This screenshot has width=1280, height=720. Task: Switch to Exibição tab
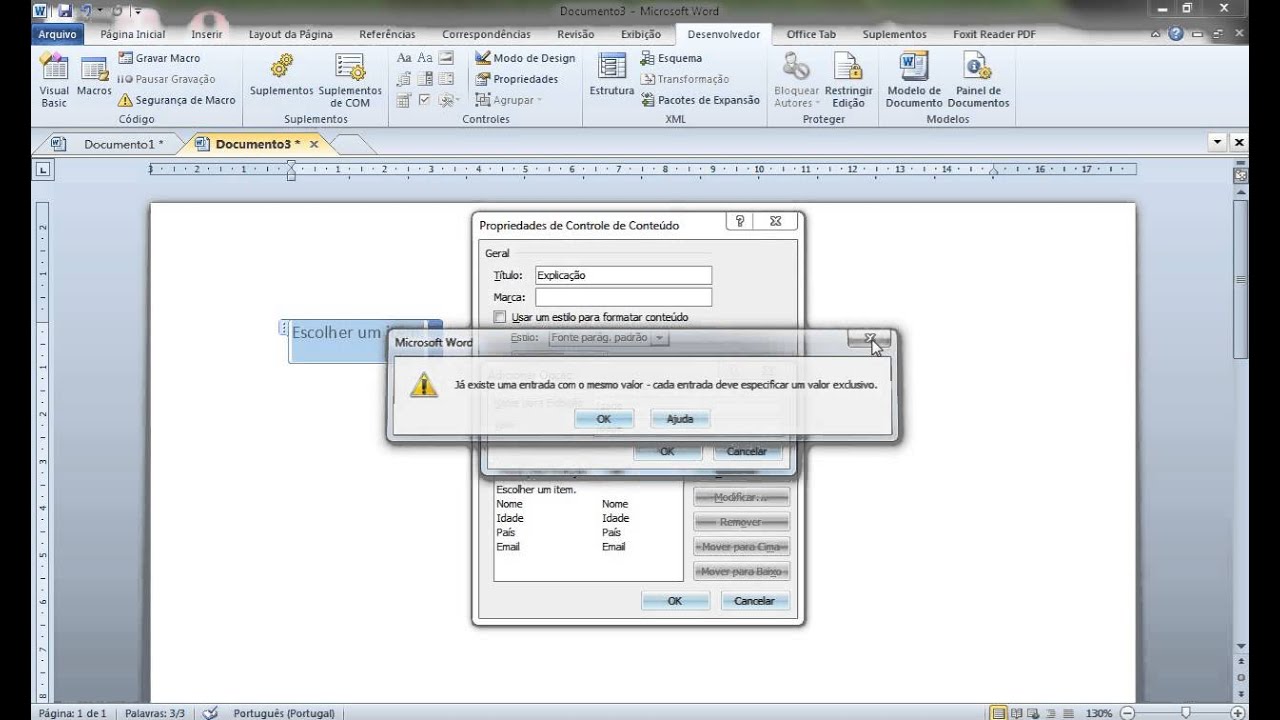(x=641, y=34)
